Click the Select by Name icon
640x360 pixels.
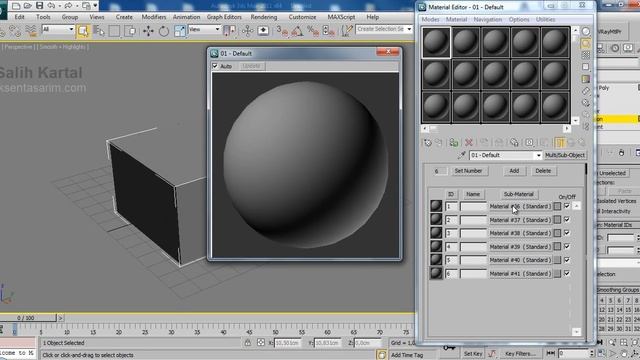99,31
